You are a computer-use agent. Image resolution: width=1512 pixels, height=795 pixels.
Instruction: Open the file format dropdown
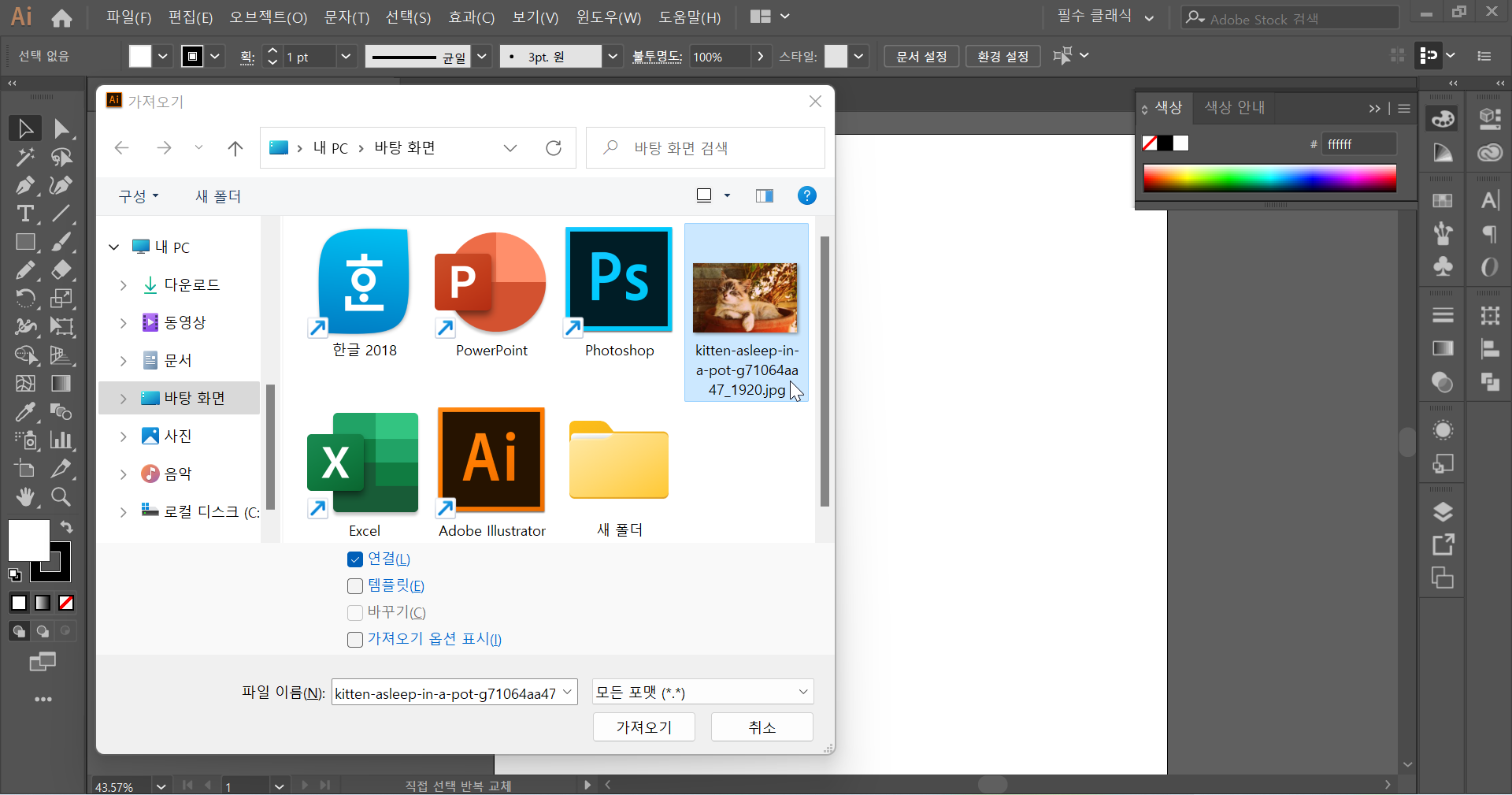(x=702, y=692)
